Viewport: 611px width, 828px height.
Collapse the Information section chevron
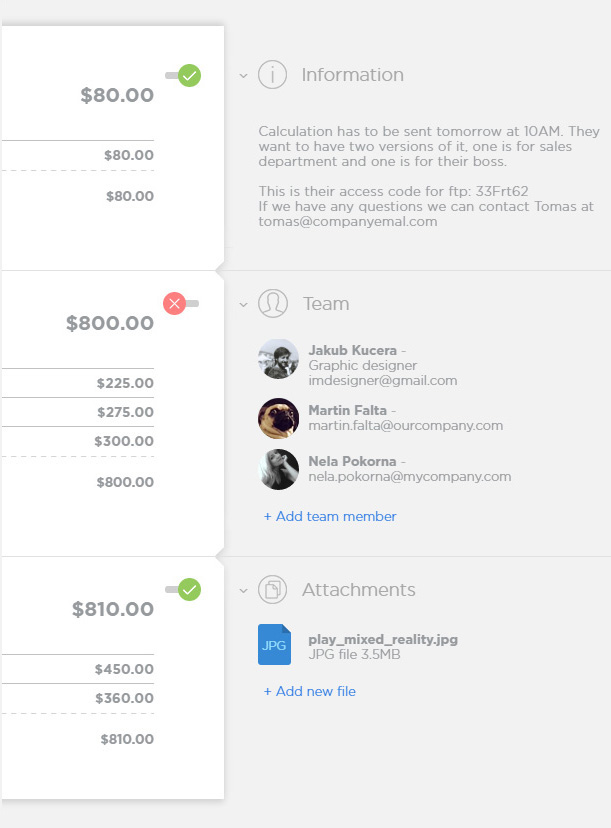[243, 76]
